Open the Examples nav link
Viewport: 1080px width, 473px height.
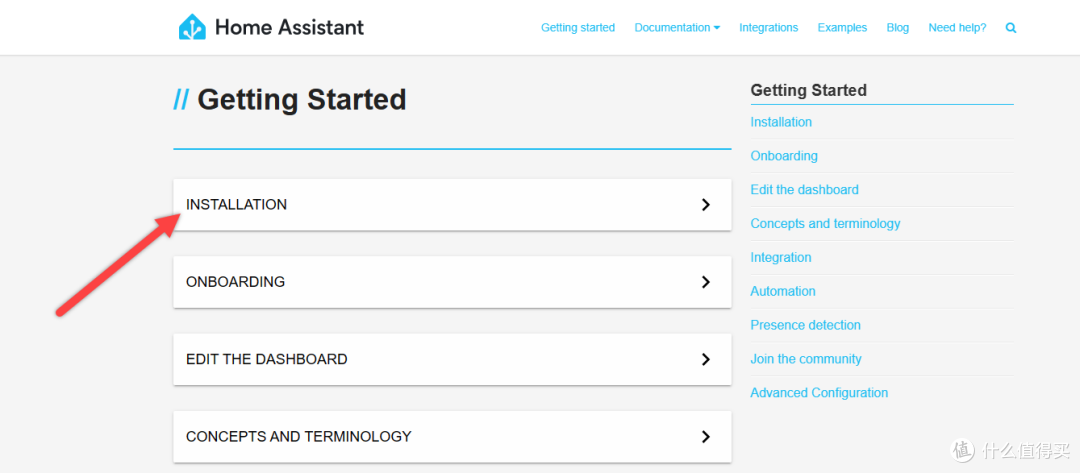pyautogui.click(x=842, y=28)
